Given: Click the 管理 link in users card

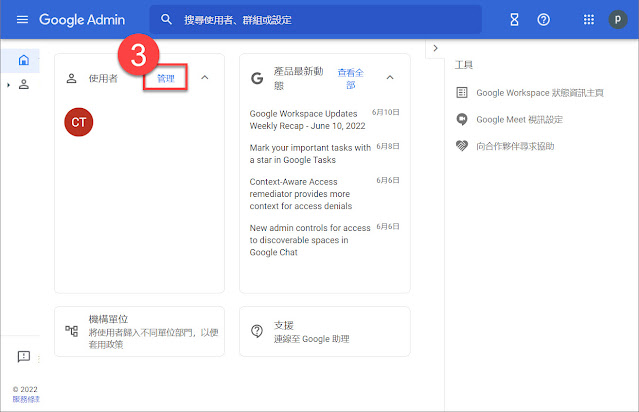Looking at the screenshot, I should coord(165,78).
